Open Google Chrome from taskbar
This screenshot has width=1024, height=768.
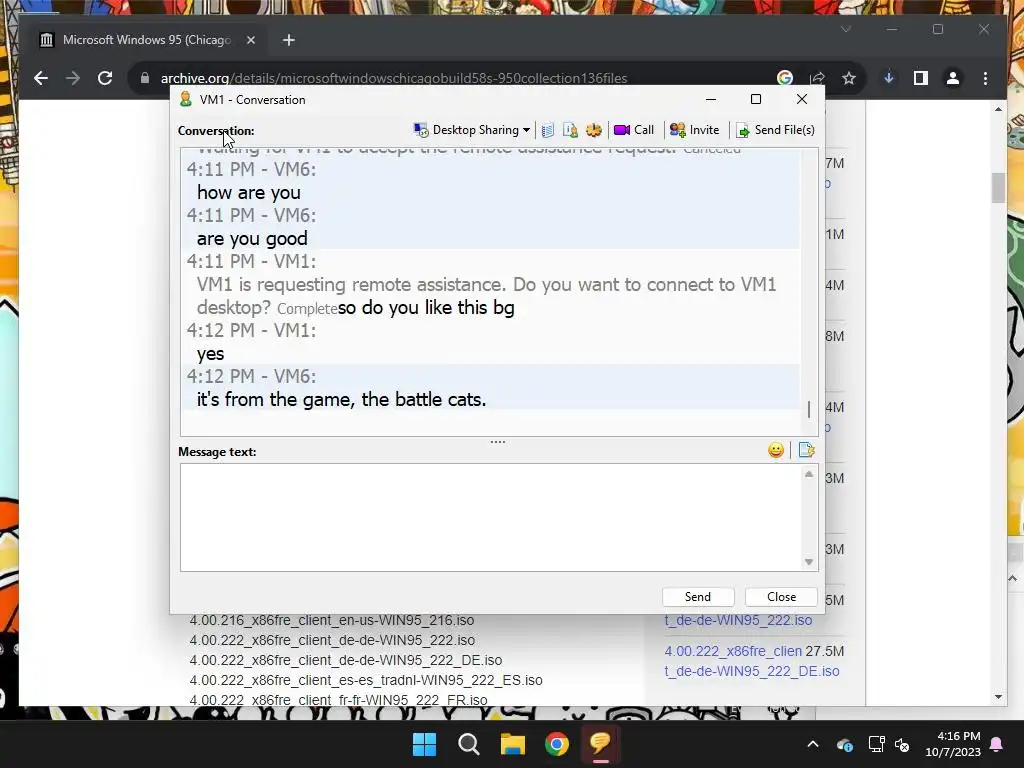tap(557, 744)
